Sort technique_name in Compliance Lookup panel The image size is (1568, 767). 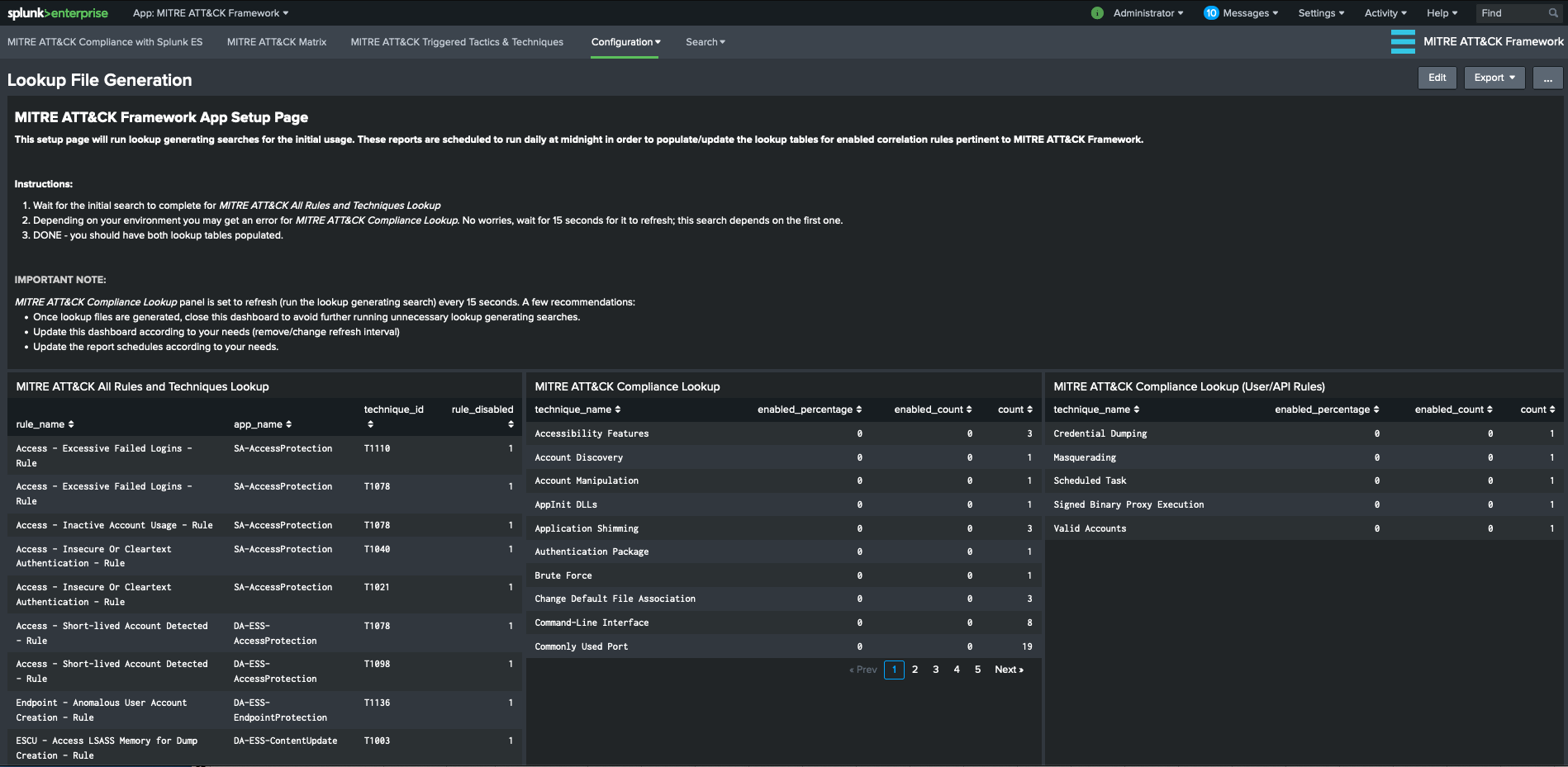577,410
